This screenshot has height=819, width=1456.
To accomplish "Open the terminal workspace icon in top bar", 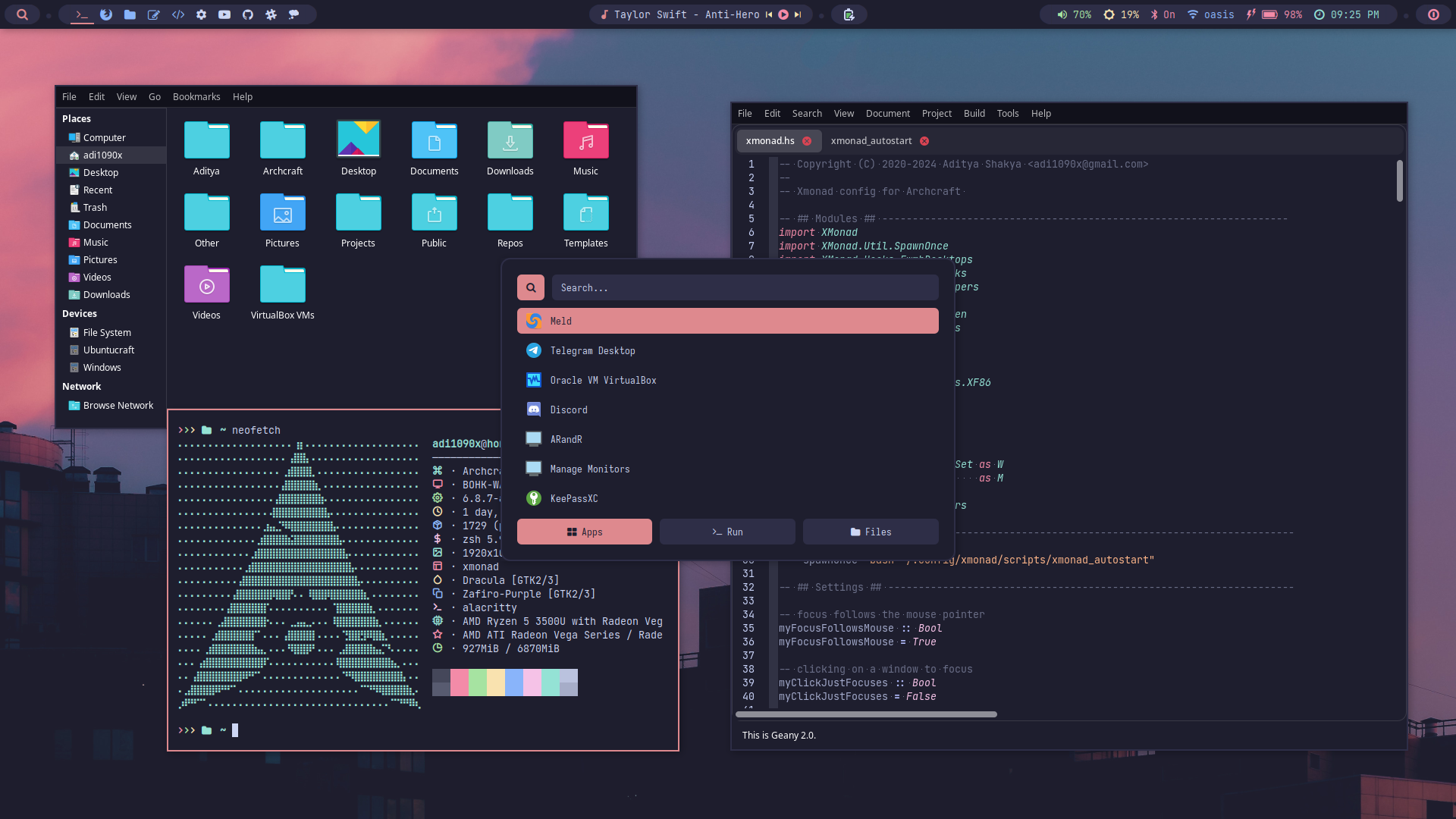I will tap(82, 14).
